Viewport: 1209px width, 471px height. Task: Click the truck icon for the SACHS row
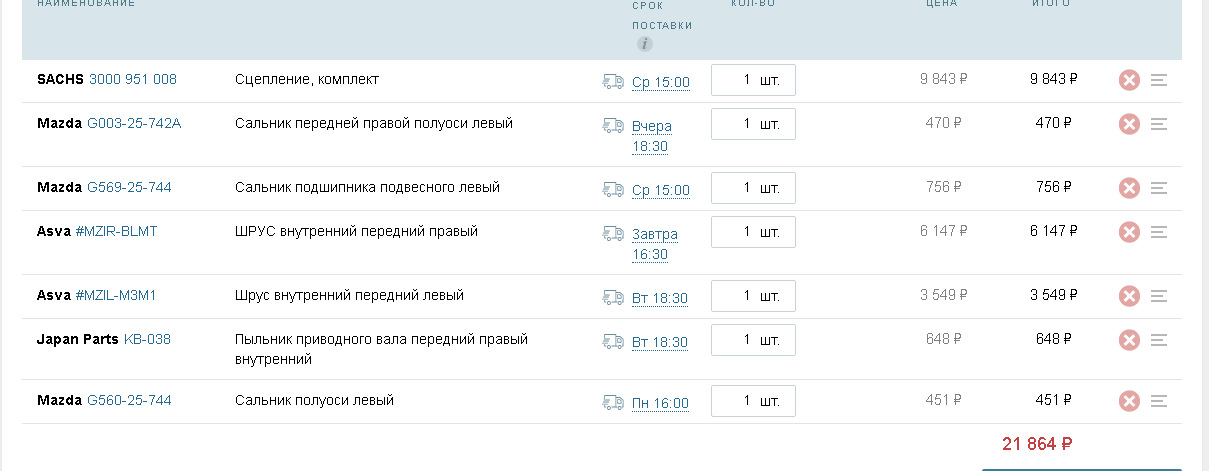pos(613,81)
